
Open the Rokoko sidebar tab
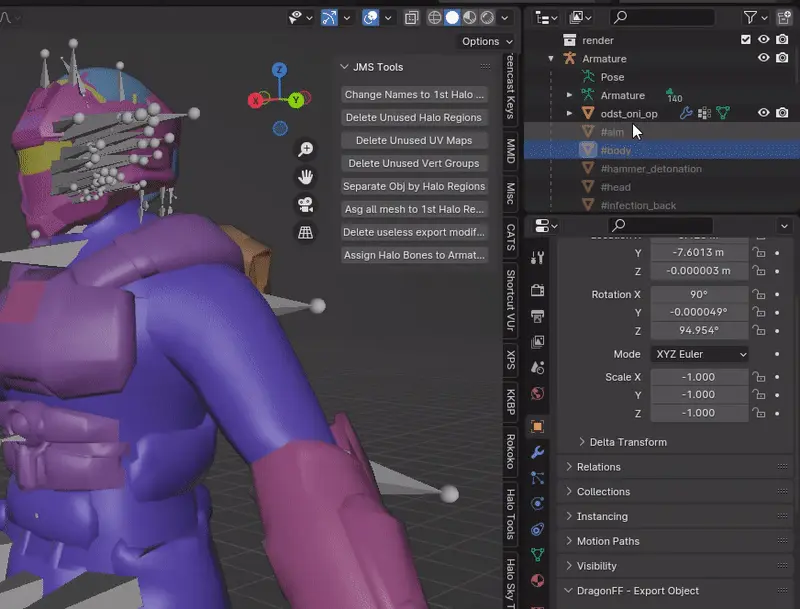510,452
